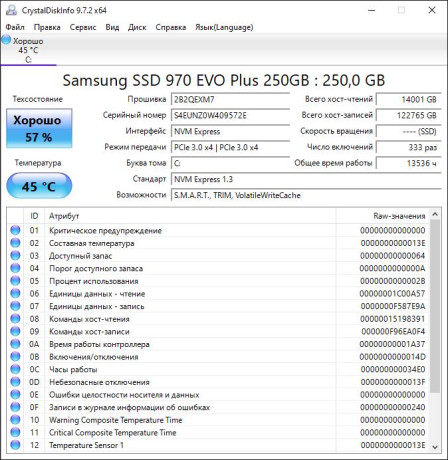Click status icon for 07 Единицы данных - запись
The image size is (448, 460).
[15, 306]
